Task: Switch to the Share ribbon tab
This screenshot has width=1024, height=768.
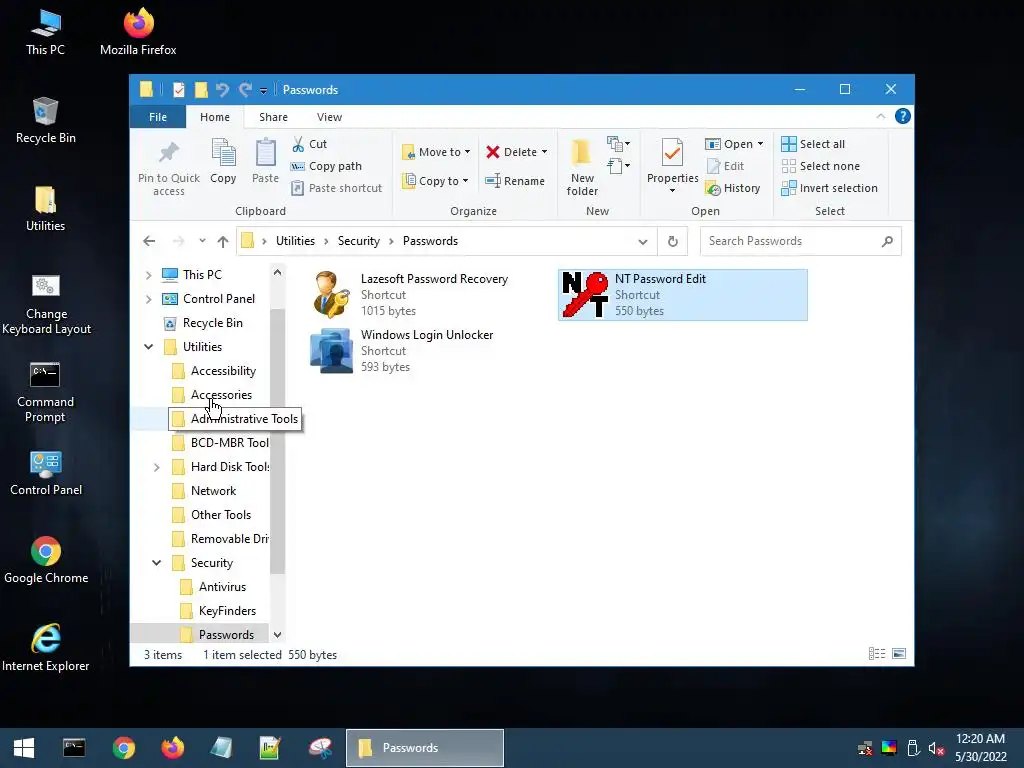Action: pyautogui.click(x=273, y=117)
